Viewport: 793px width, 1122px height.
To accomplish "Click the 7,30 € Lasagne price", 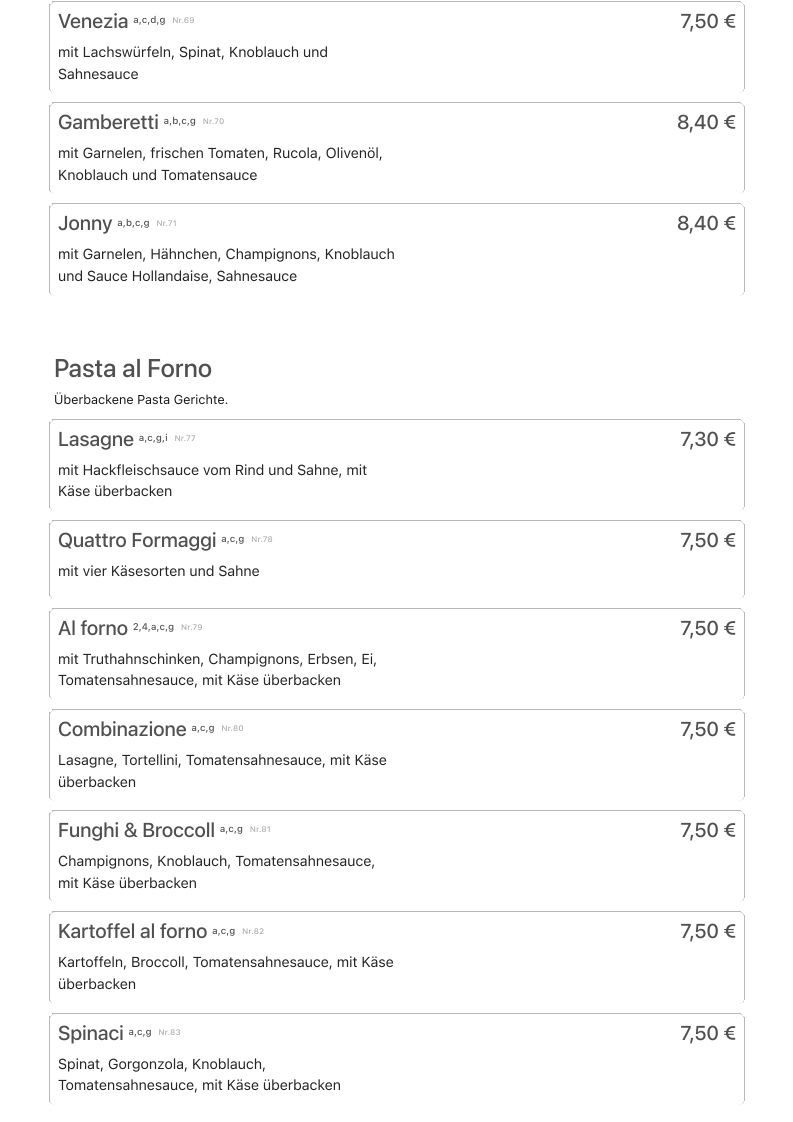I will (x=707, y=439).
